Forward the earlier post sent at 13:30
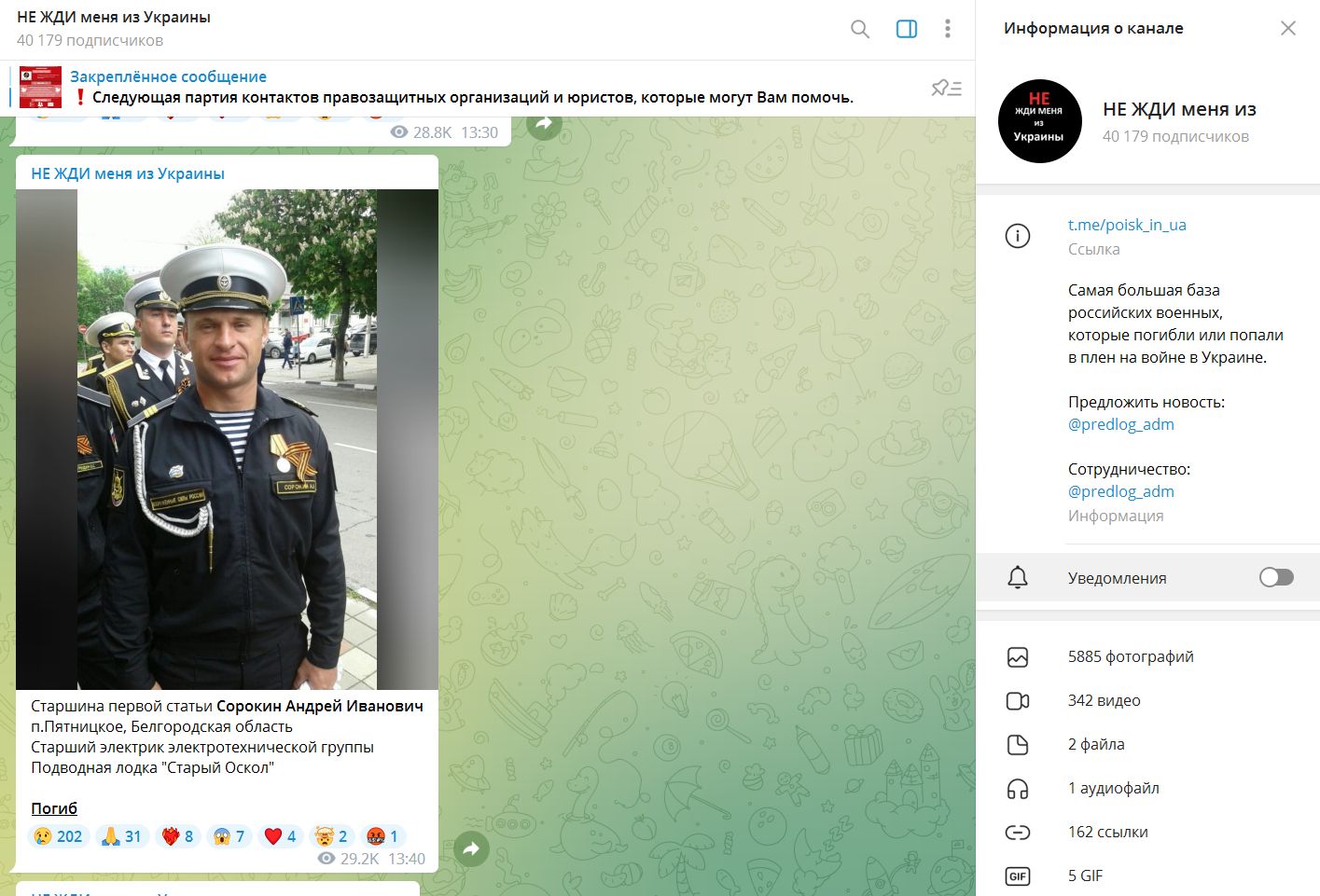This screenshot has height=896, width=1320. click(544, 124)
